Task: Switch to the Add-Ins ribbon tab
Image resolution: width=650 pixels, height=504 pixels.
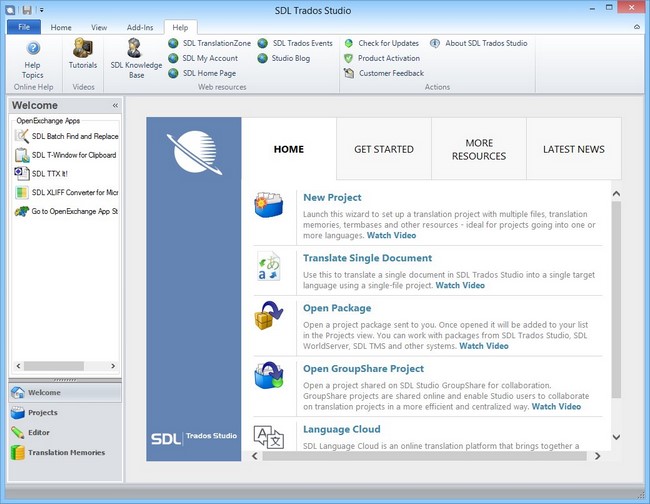Action: 140,27
